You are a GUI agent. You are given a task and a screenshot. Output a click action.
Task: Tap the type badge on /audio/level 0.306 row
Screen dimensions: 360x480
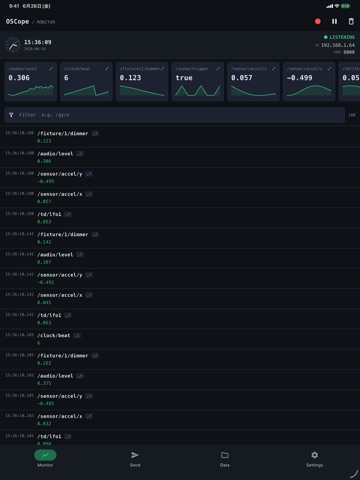point(80,154)
